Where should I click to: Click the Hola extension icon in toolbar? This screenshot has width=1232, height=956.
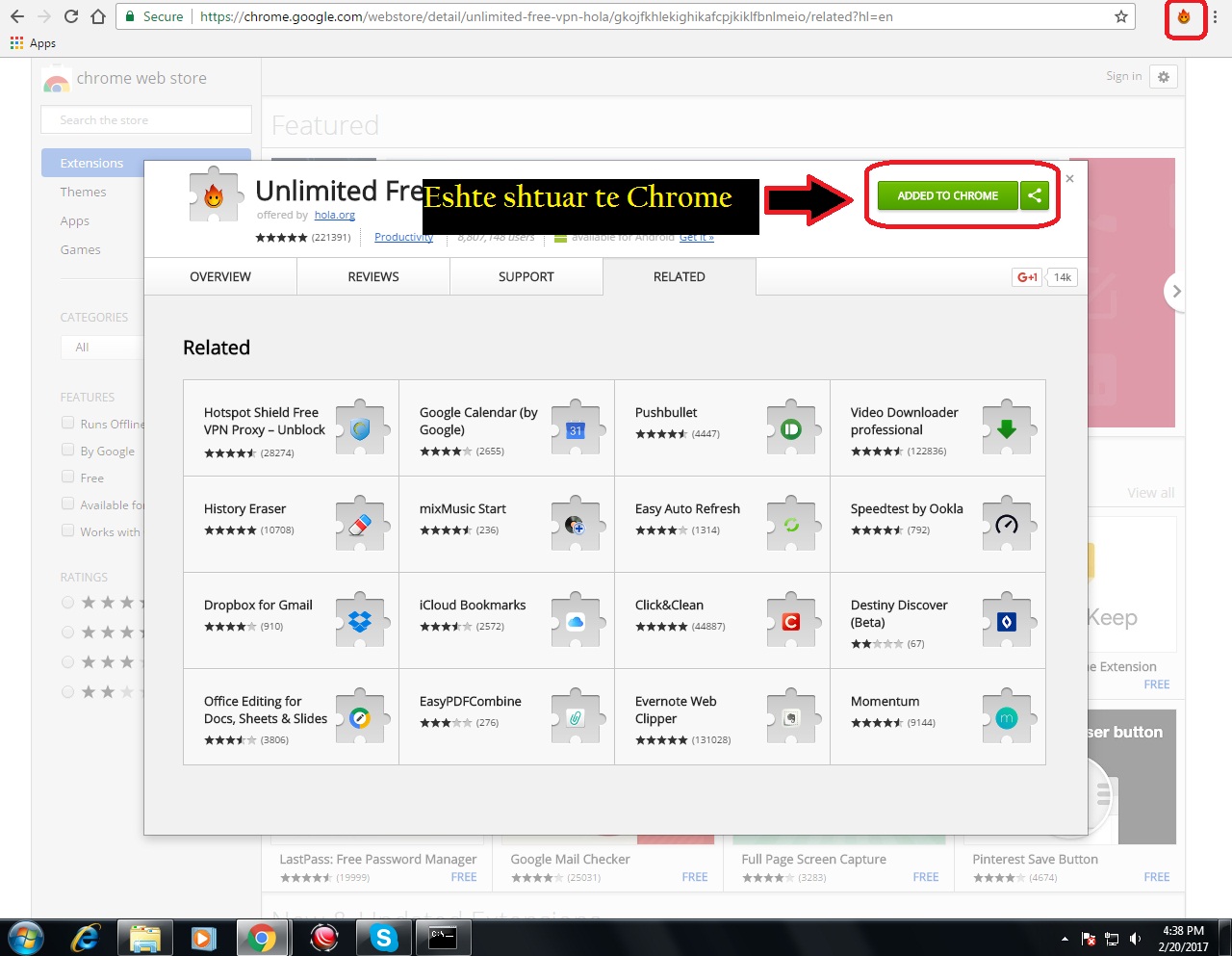[1184, 17]
